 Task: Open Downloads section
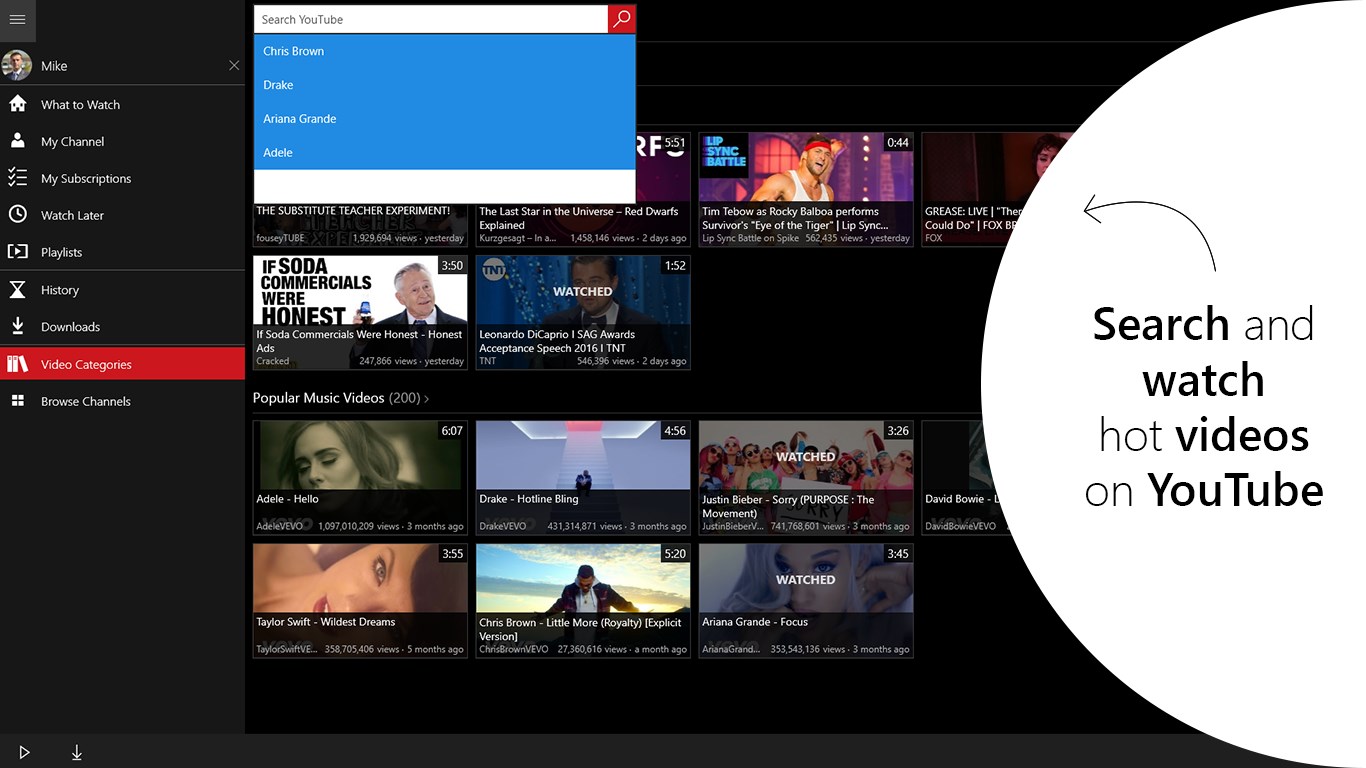[122, 326]
